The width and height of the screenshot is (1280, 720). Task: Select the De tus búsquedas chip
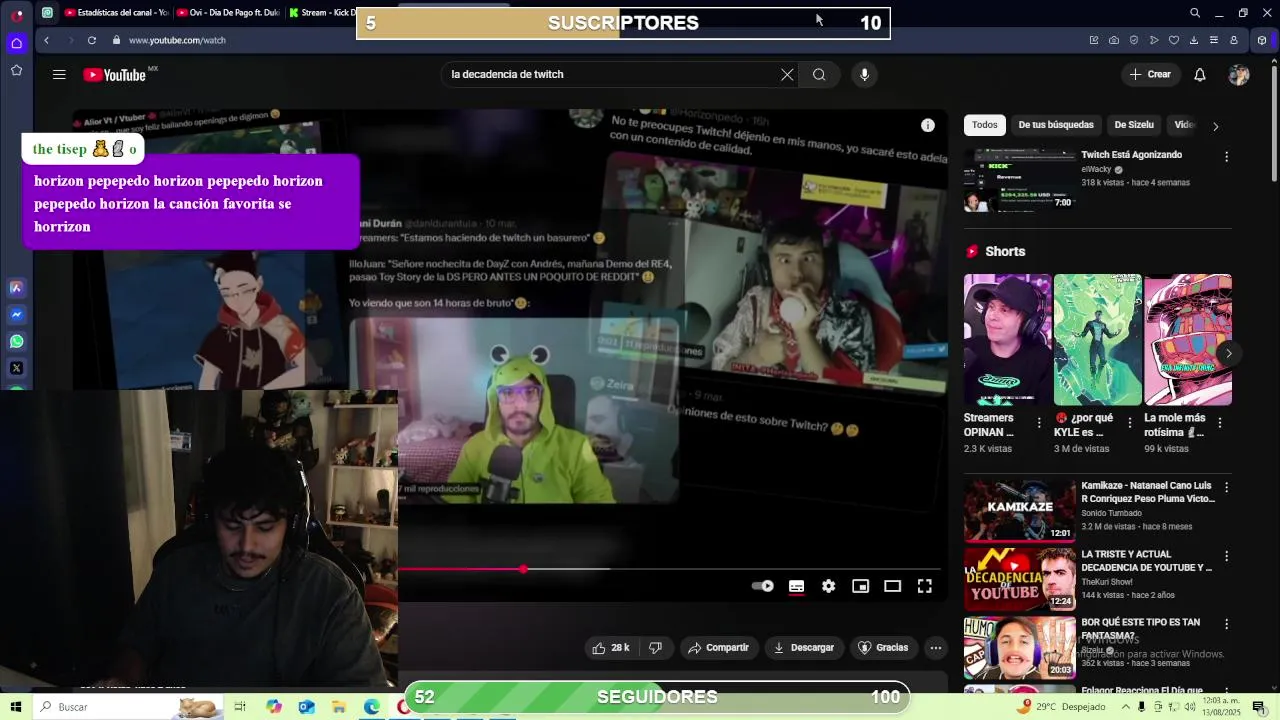(1056, 125)
